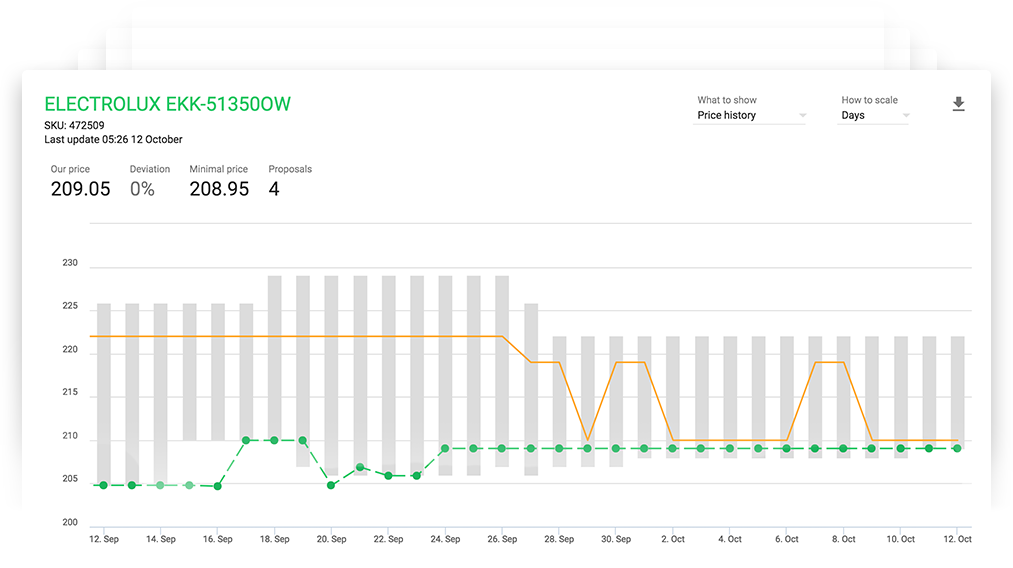Click the Minimal price value 208.95
Image resolution: width=1013 pixels, height=568 pixels.
coord(219,189)
